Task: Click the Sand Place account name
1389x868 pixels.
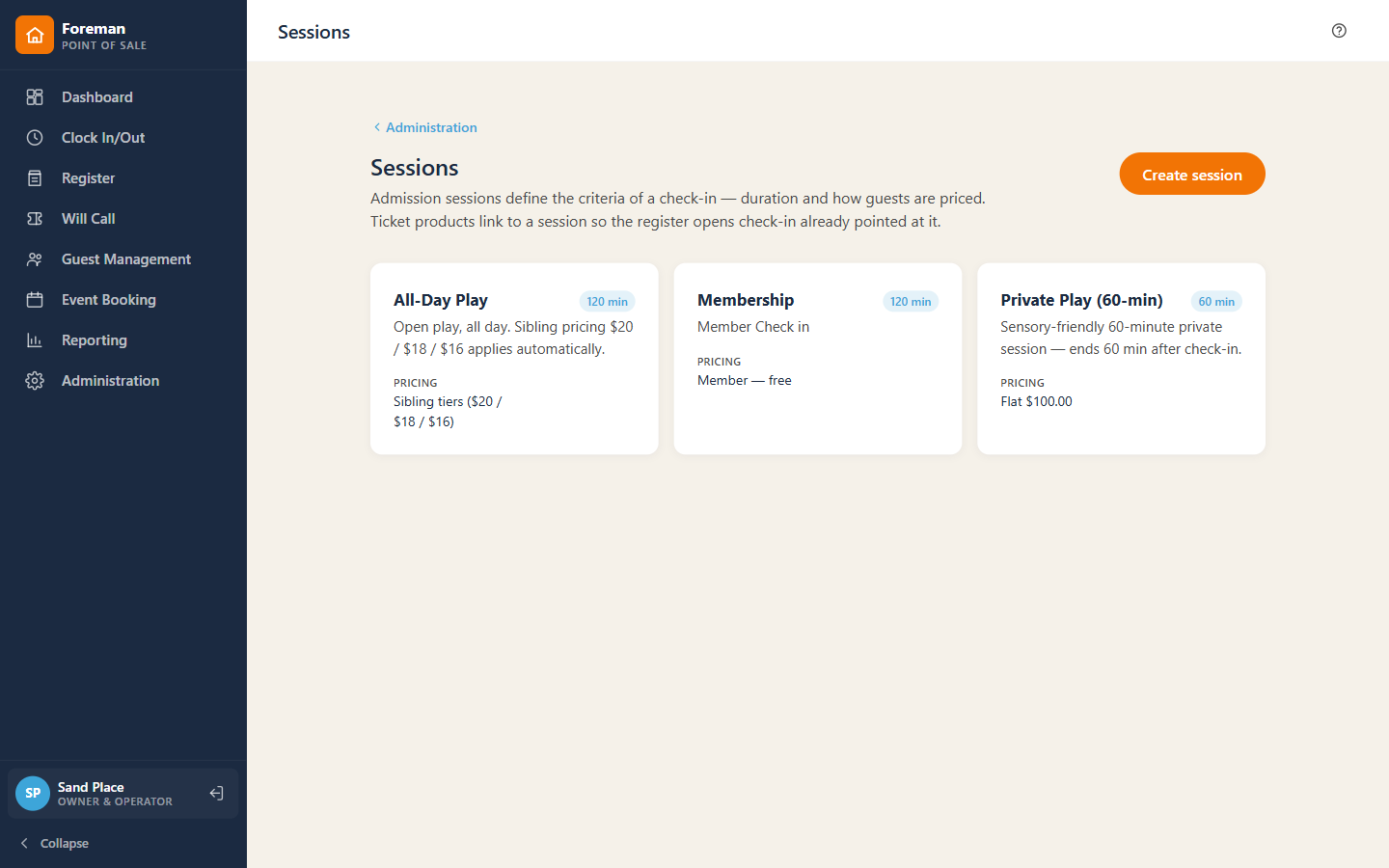Action: 91,787
